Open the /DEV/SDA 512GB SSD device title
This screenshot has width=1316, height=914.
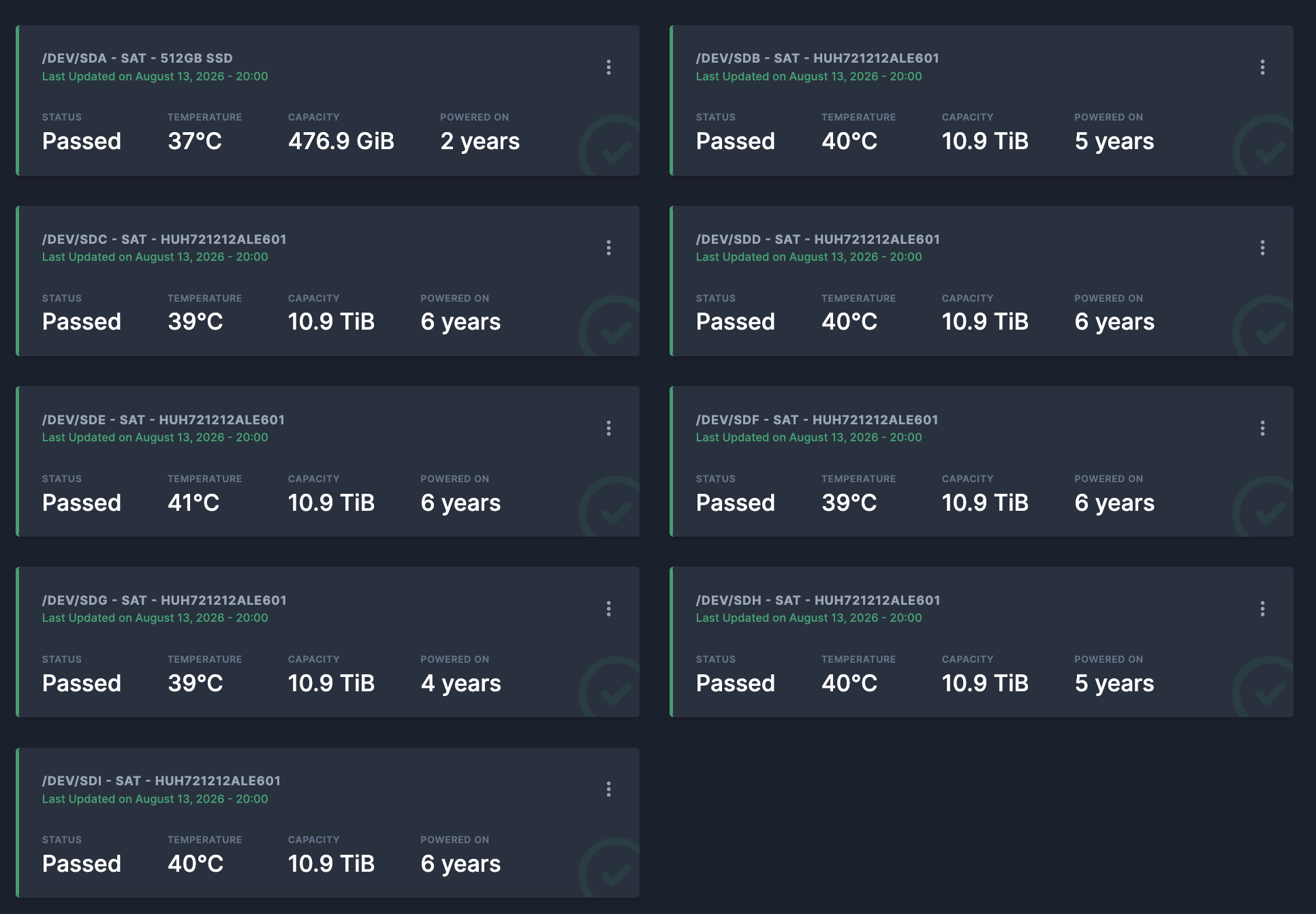point(138,59)
